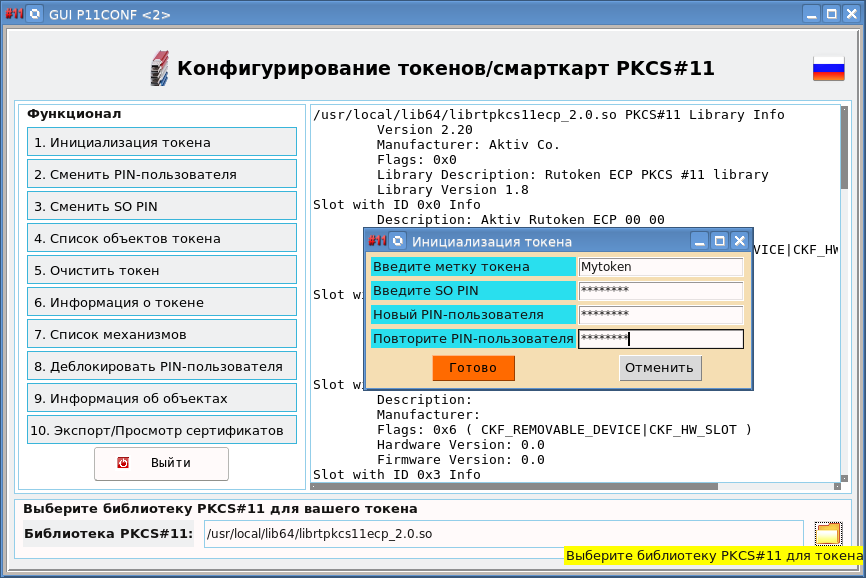Click the line 'Library Version 1.8'
The width and height of the screenshot is (866, 578).
(452, 190)
